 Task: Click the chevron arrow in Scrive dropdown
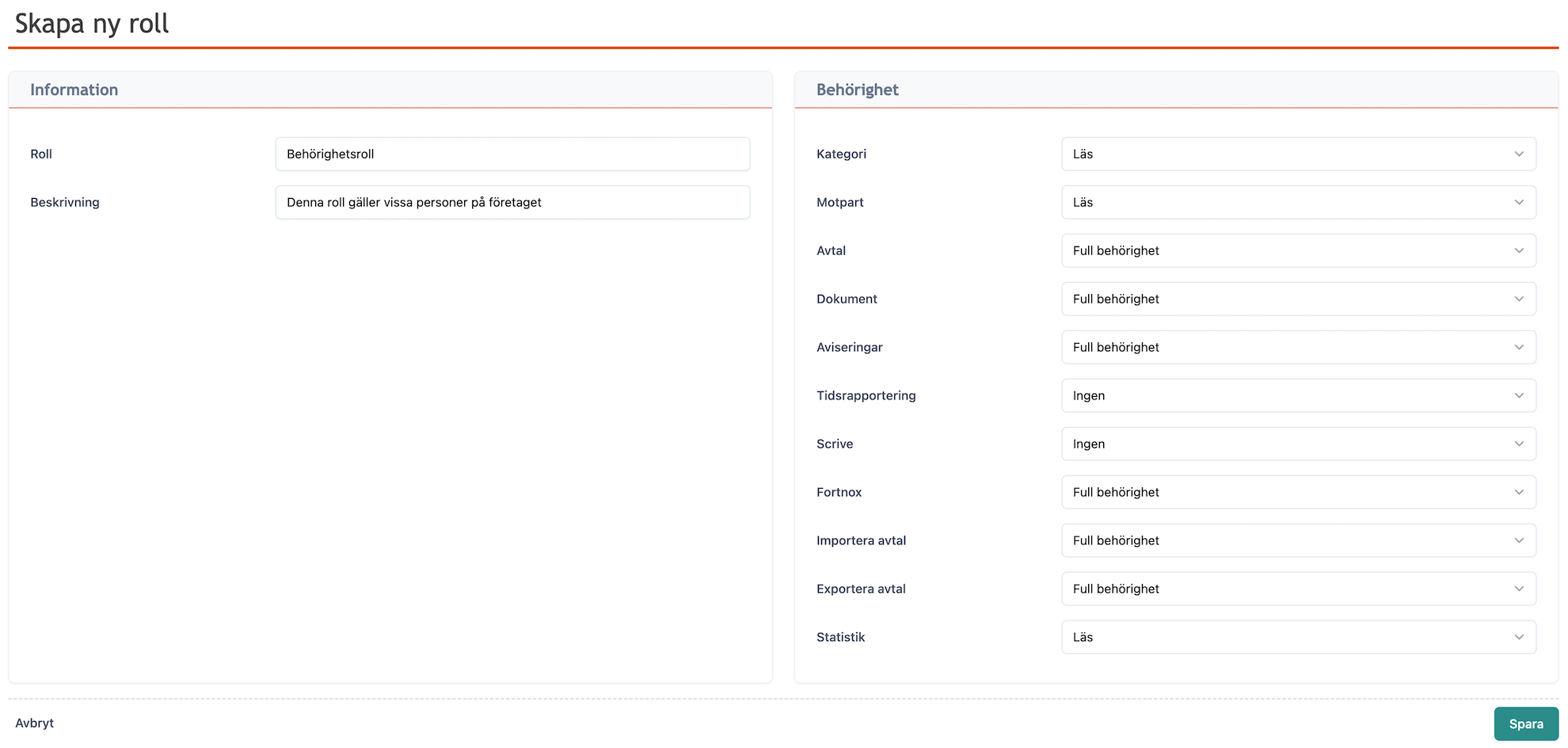coord(1518,444)
